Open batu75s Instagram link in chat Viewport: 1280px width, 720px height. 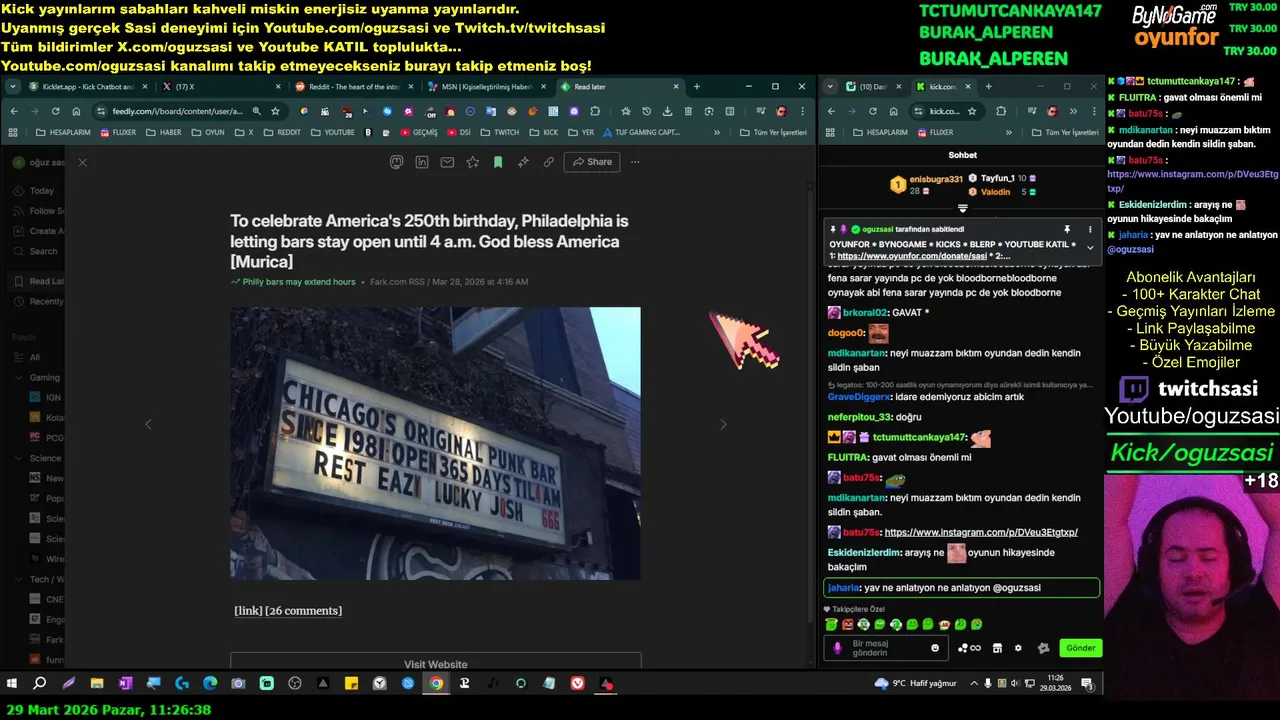981,533
